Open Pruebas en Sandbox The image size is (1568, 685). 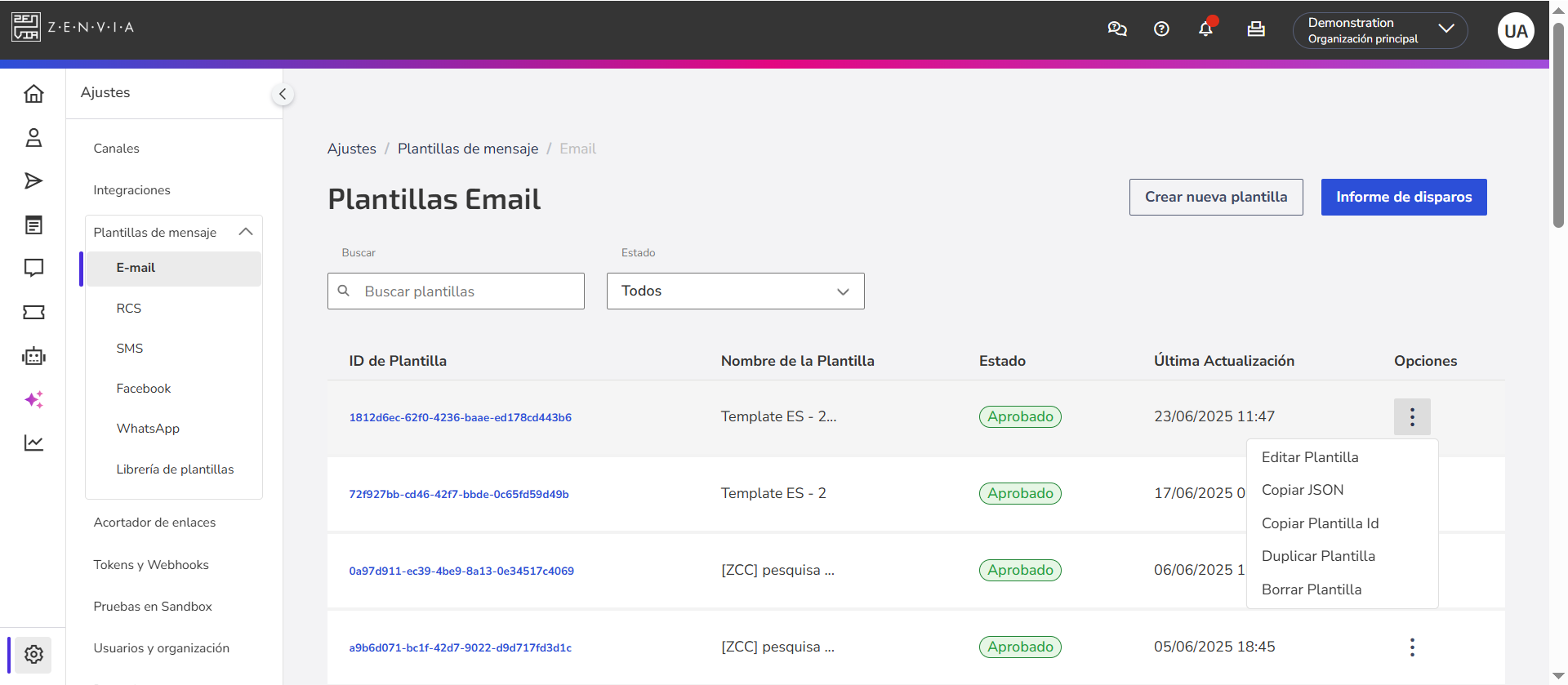coord(153,607)
